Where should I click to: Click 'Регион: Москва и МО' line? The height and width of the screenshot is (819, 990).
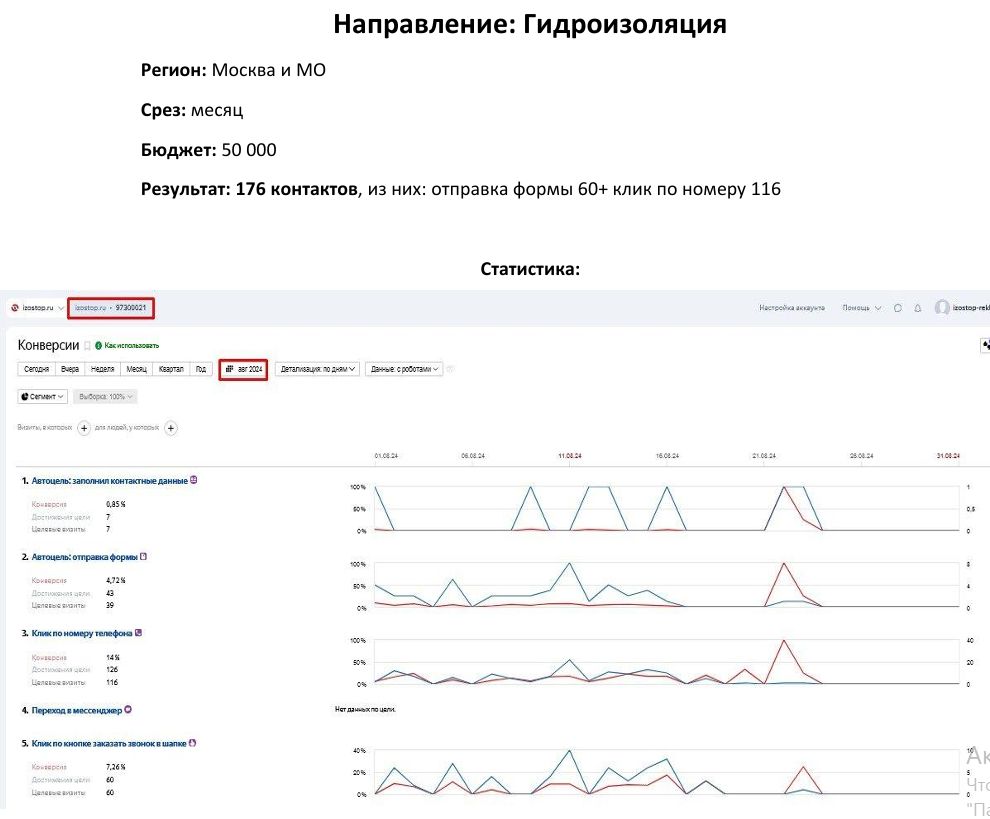pos(233,69)
